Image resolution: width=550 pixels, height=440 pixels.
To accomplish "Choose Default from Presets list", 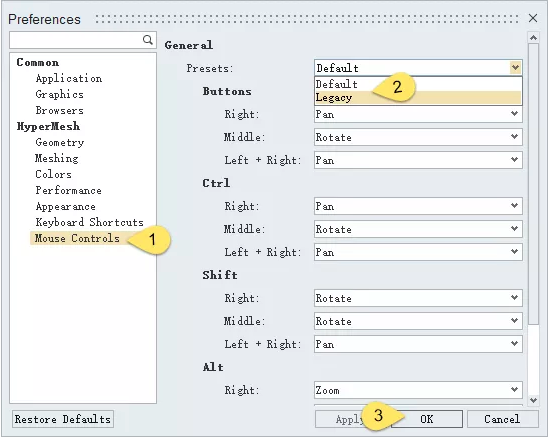I will [x=418, y=84].
